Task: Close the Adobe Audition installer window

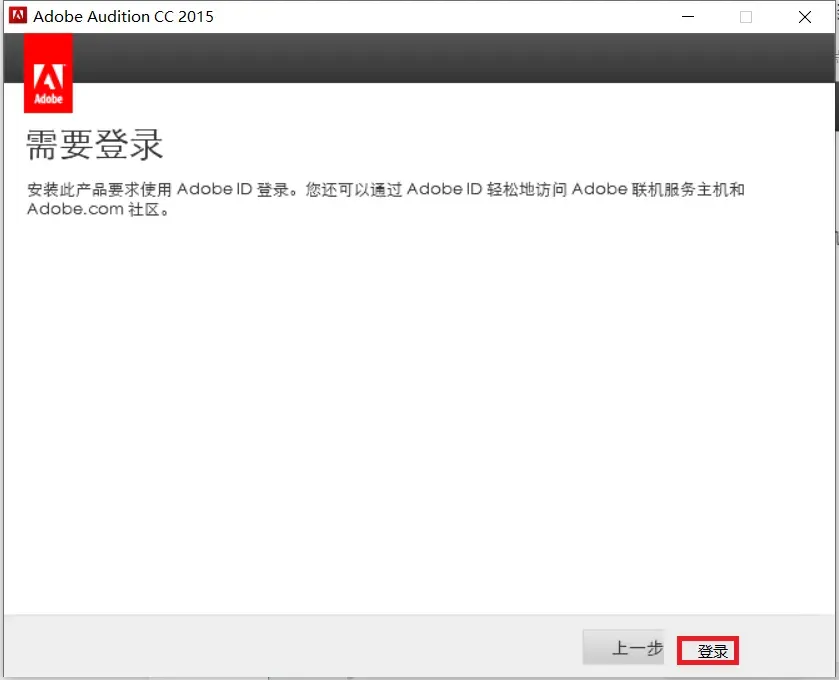Action: 805,17
